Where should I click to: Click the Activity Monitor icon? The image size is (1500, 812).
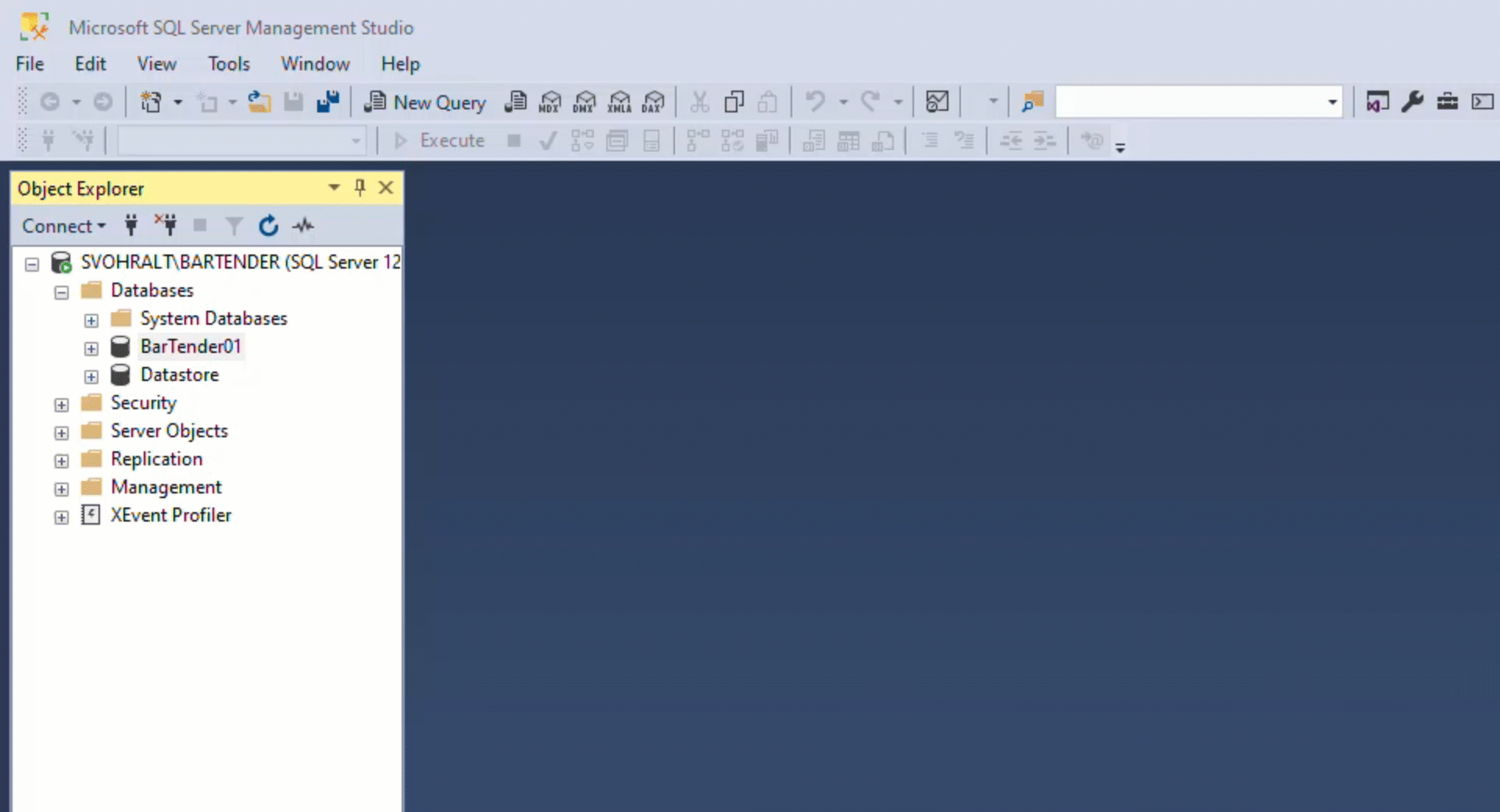[937, 102]
